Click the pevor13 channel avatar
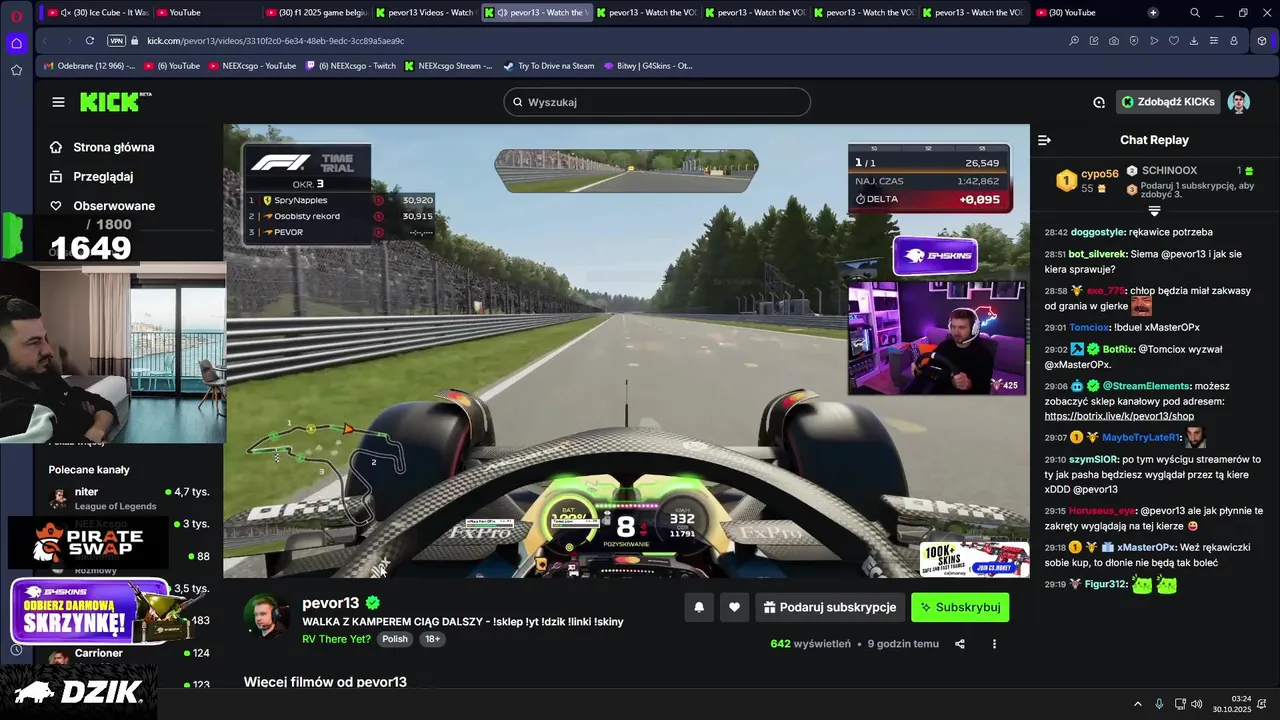 267,616
